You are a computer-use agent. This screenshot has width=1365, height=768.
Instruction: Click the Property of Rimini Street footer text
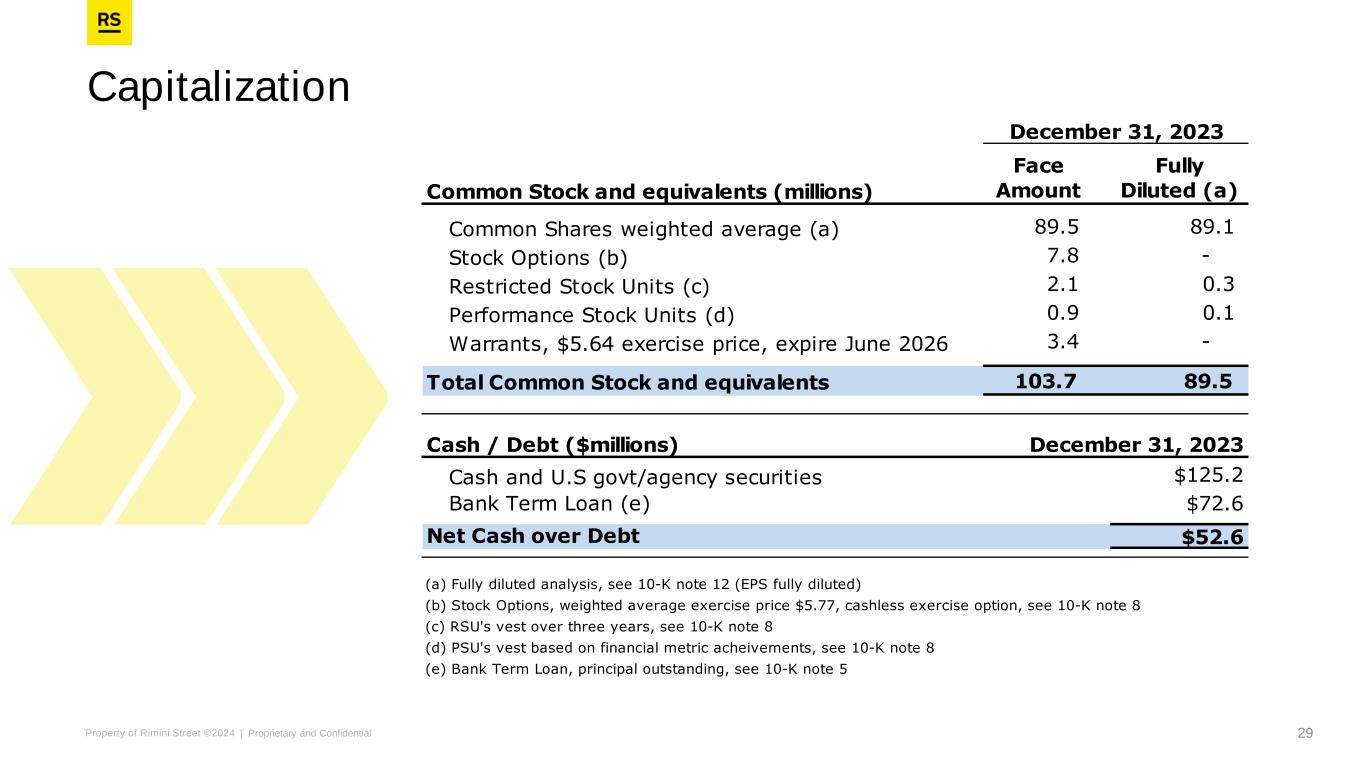229,733
